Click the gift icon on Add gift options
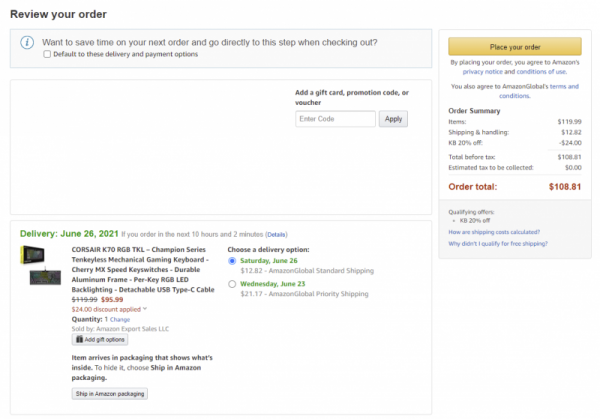The height and width of the screenshot is (419, 600). point(79,339)
